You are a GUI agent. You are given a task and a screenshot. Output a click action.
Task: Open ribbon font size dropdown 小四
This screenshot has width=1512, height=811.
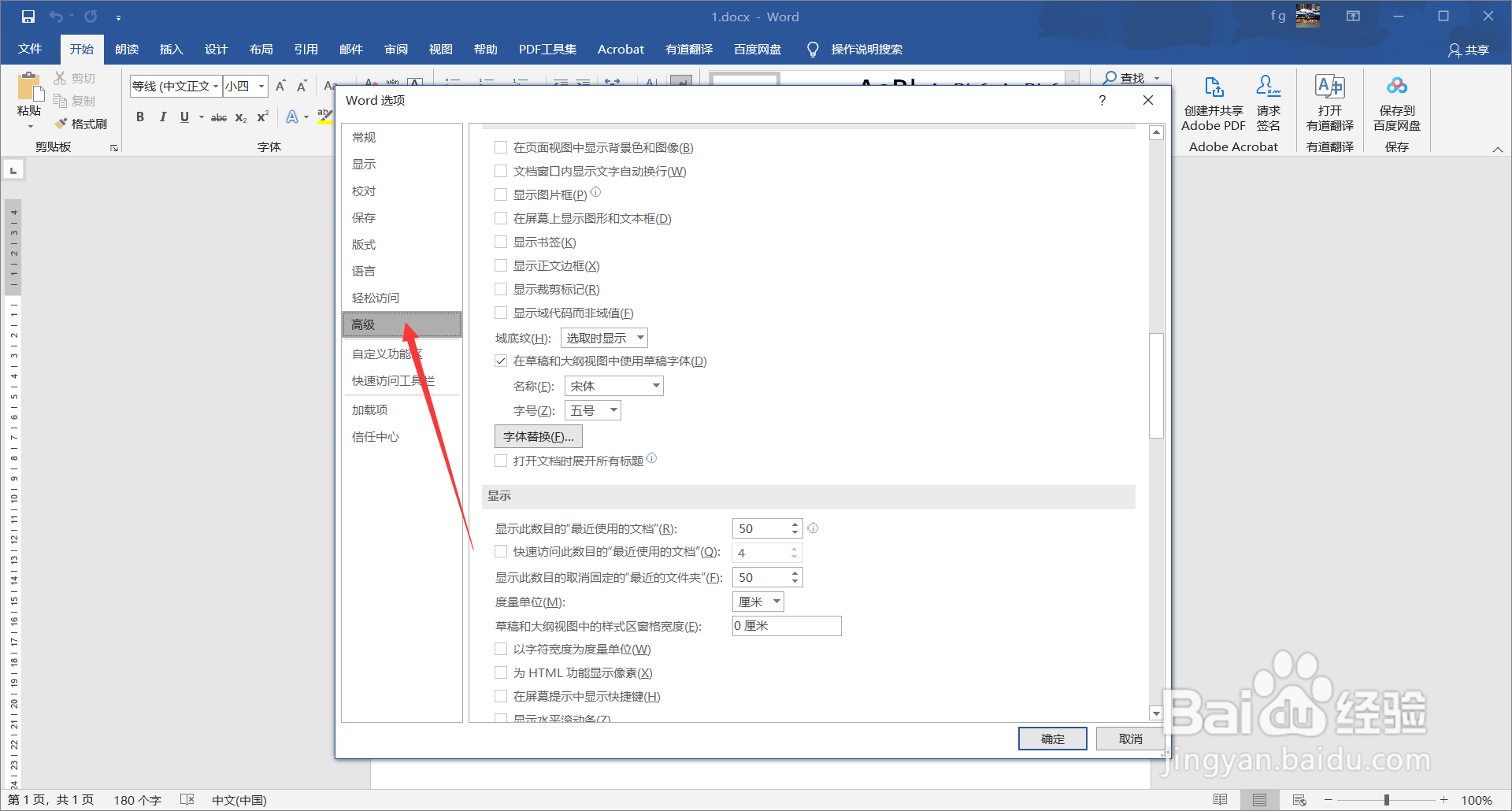[261, 86]
